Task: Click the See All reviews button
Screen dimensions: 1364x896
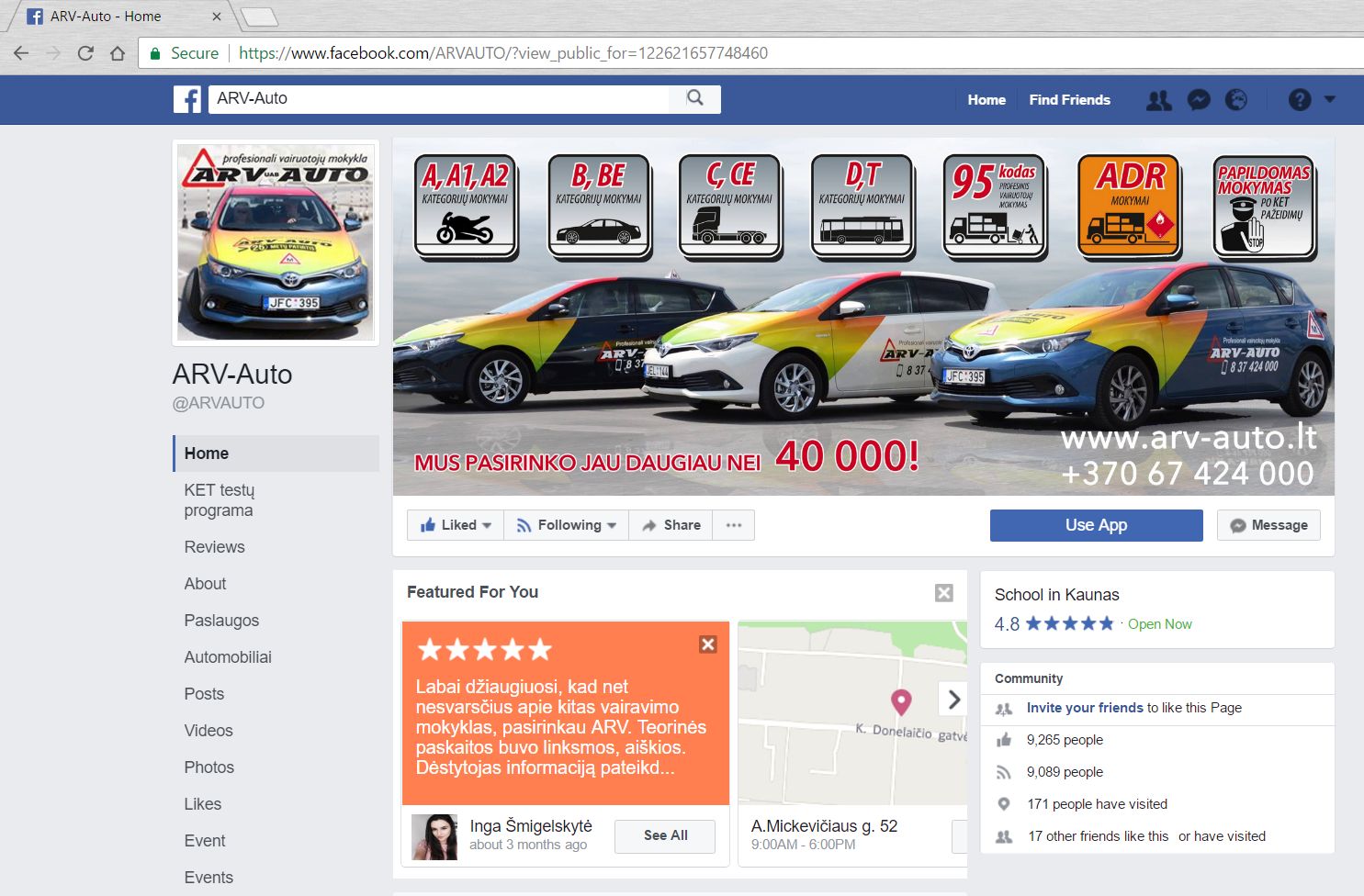Action: 665,835
